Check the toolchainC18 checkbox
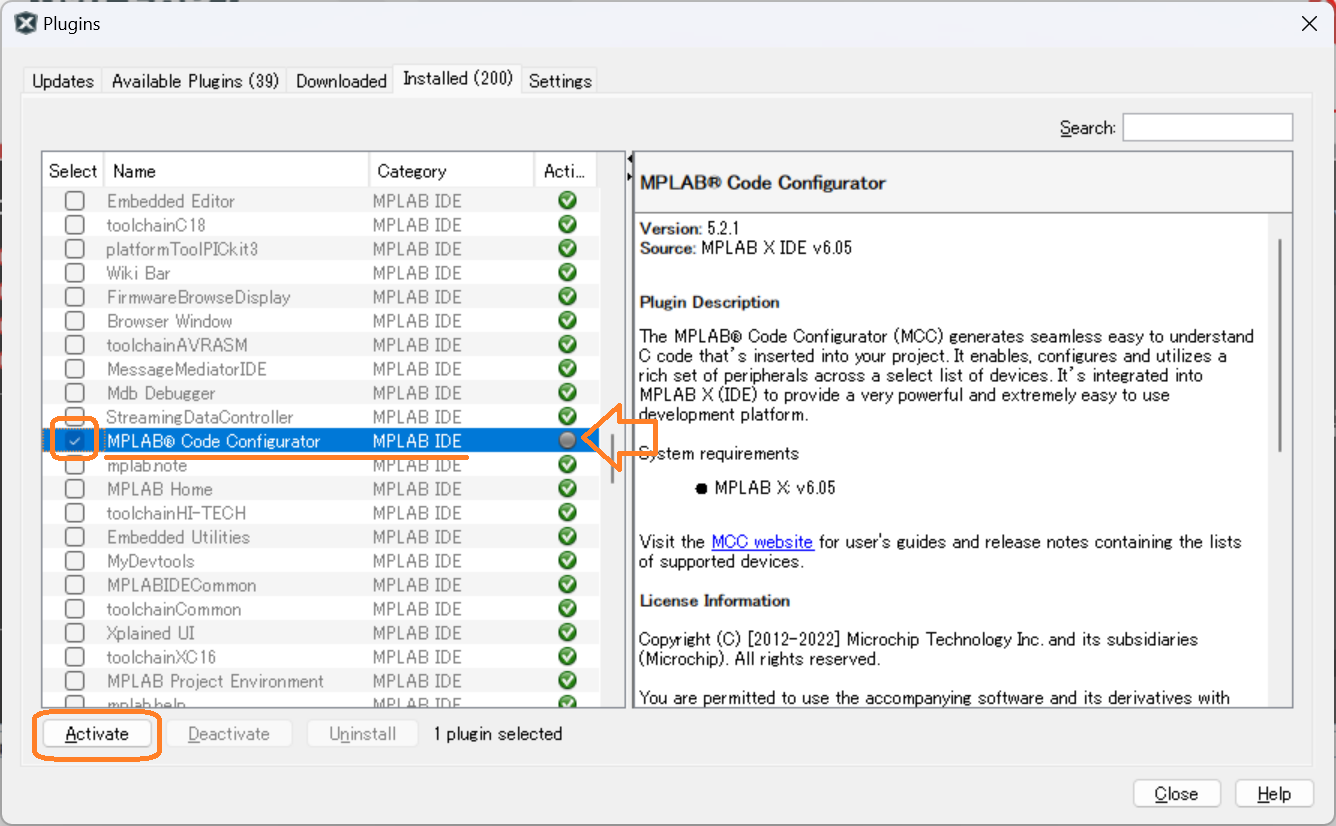This screenshot has width=1336, height=826. [x=74, y=225]
